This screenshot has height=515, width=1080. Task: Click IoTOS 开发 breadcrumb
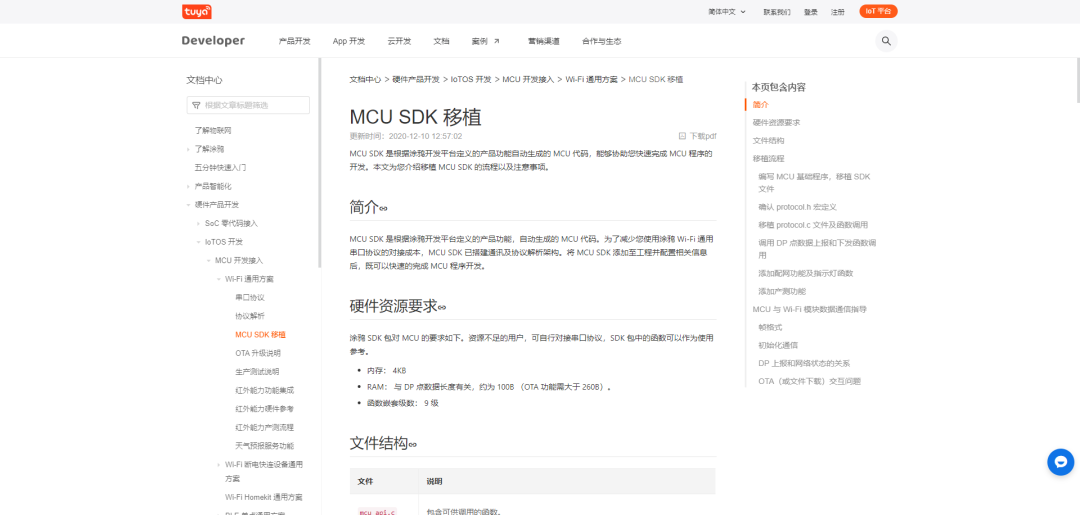coord(471,80)
